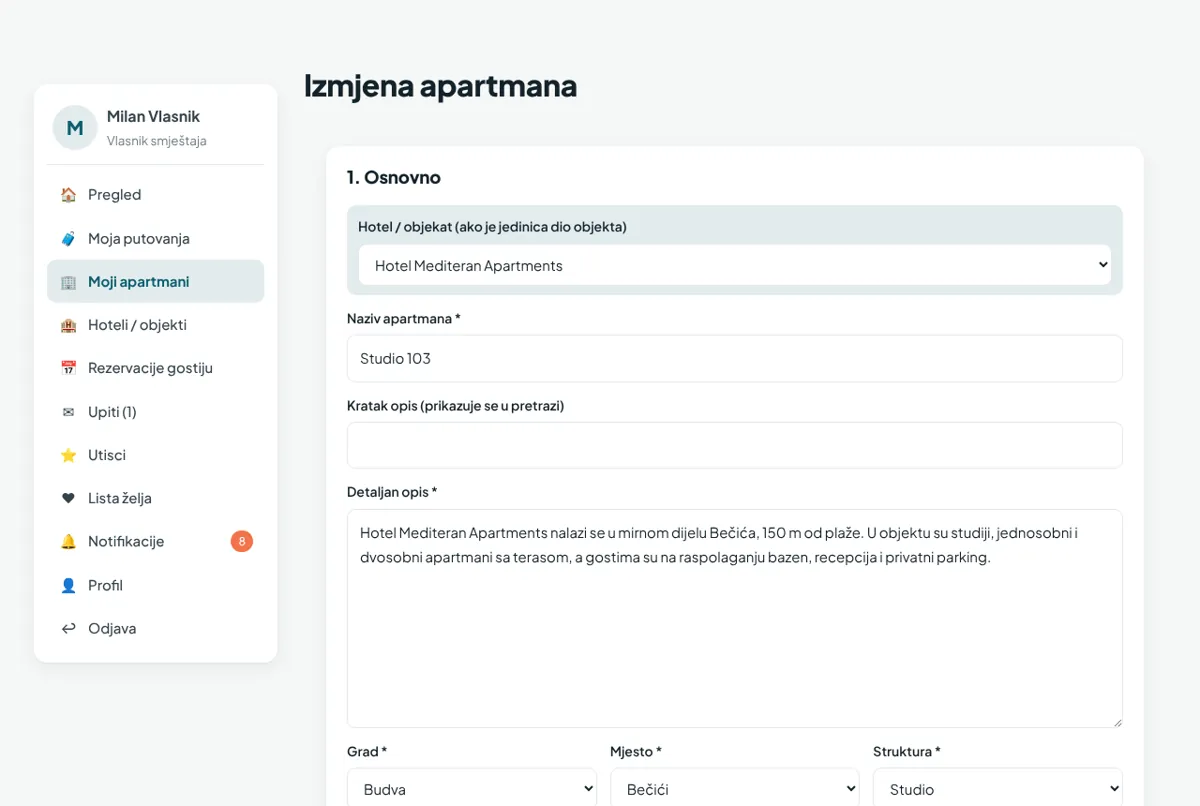Click the bell icon beside Notifikacije
The image size is (1200, 806).
68,541
